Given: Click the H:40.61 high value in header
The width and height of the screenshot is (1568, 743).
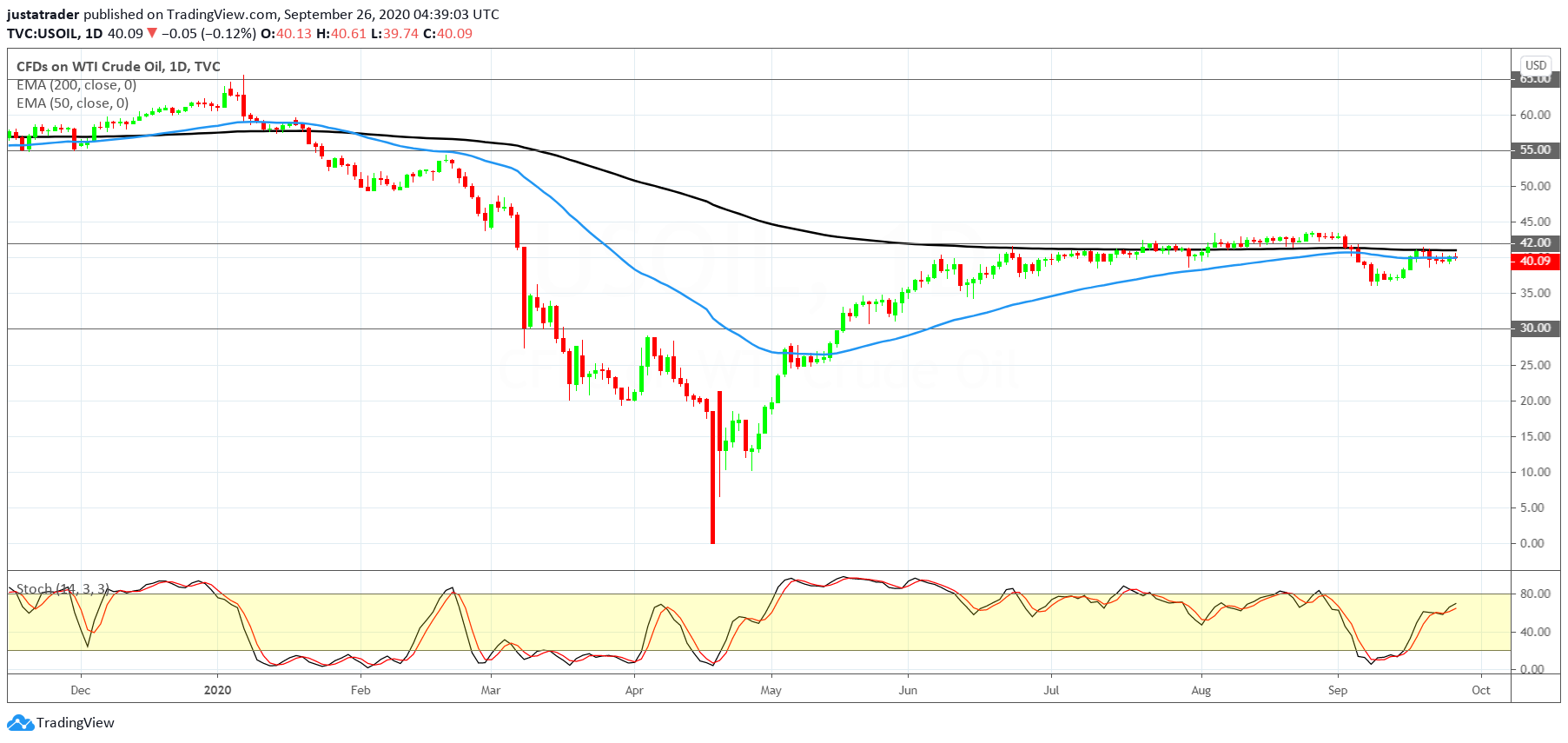Looking at the screenshot, I should coord(341,34).
